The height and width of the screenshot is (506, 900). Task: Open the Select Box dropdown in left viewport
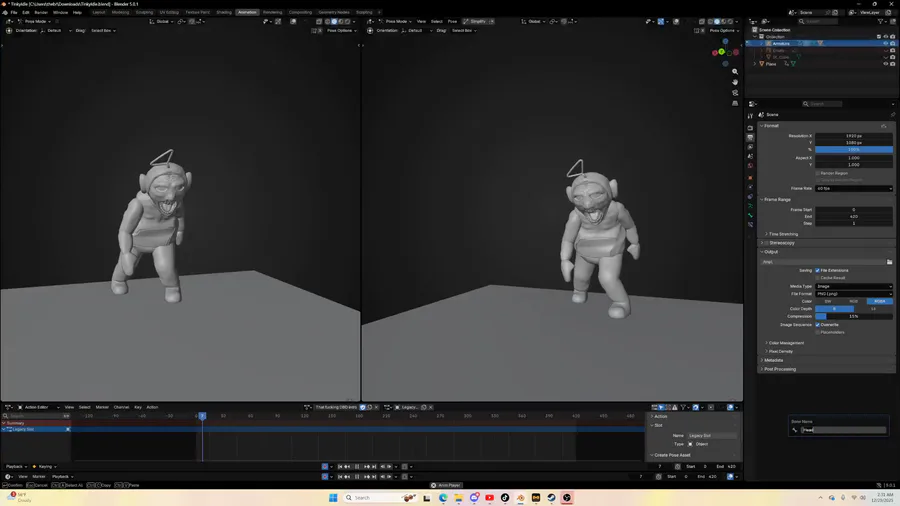(x=103, y=30)
